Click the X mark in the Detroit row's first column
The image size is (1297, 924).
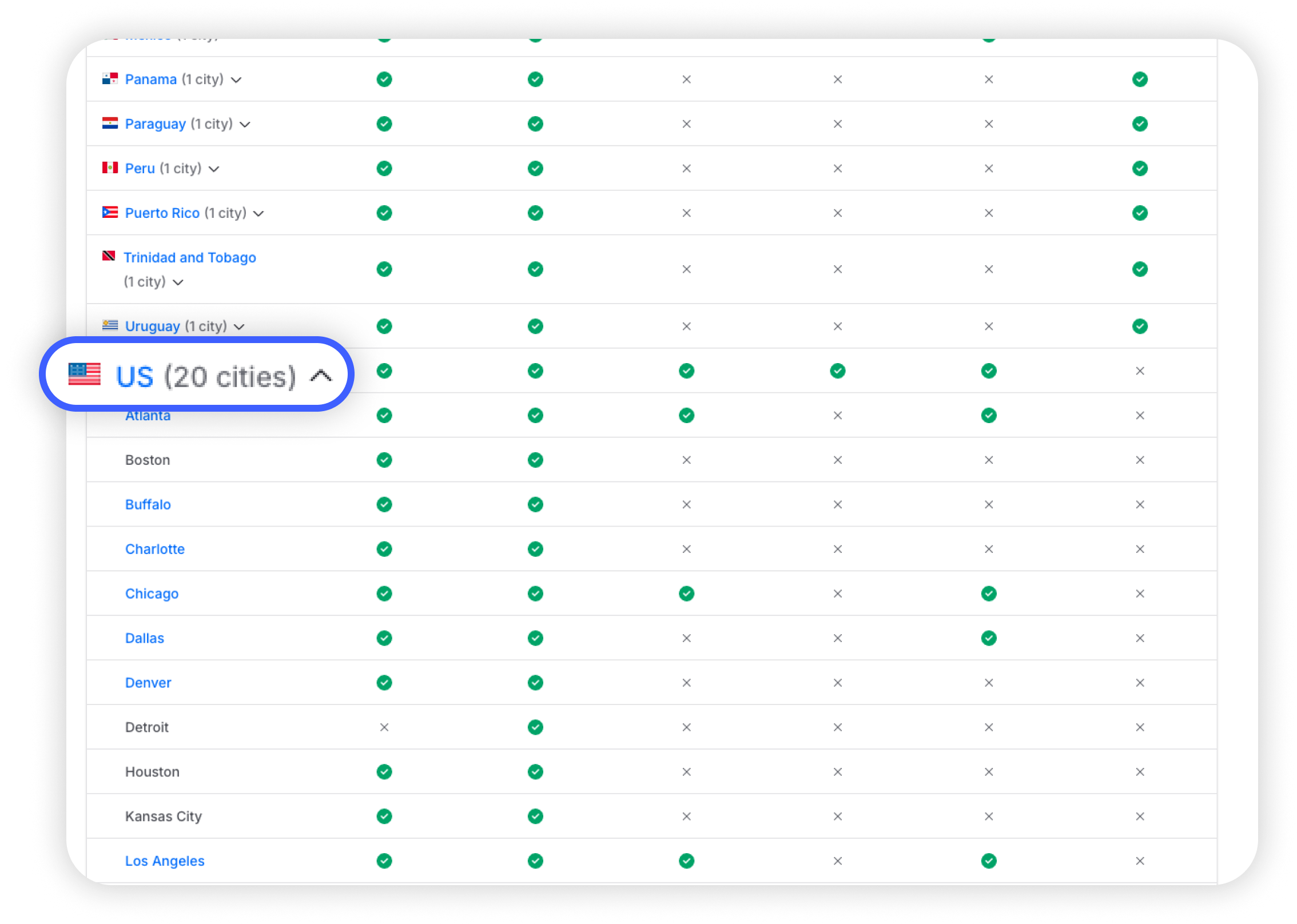(x=384, y=727)
